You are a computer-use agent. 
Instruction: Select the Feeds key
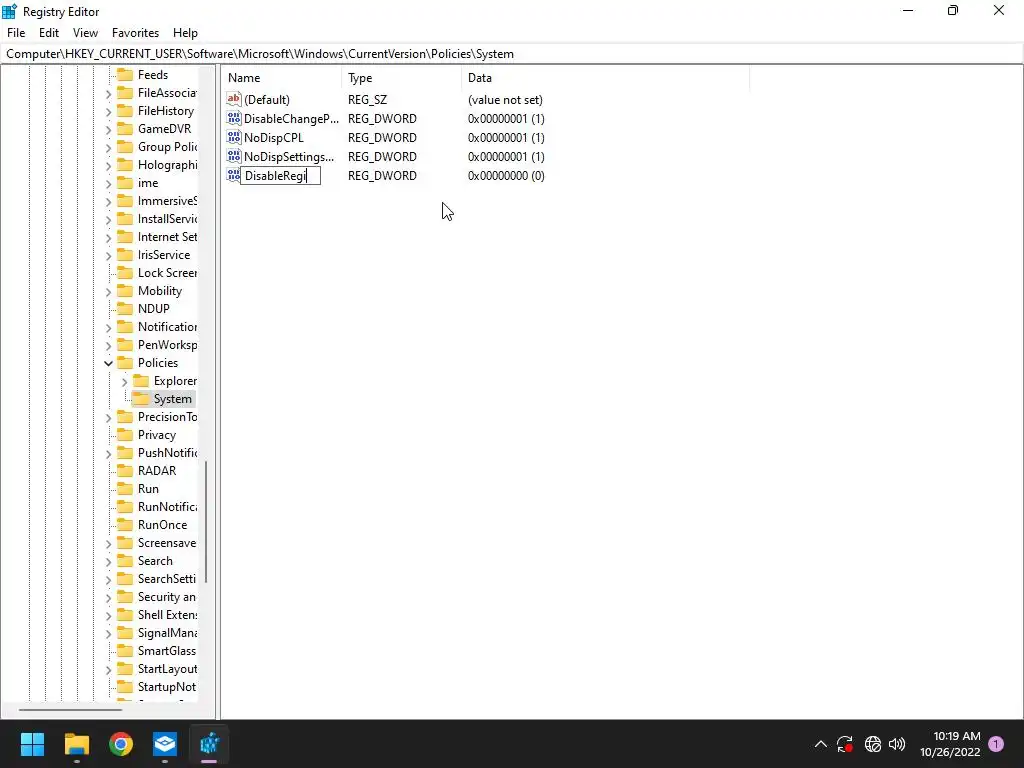point(153,74)
